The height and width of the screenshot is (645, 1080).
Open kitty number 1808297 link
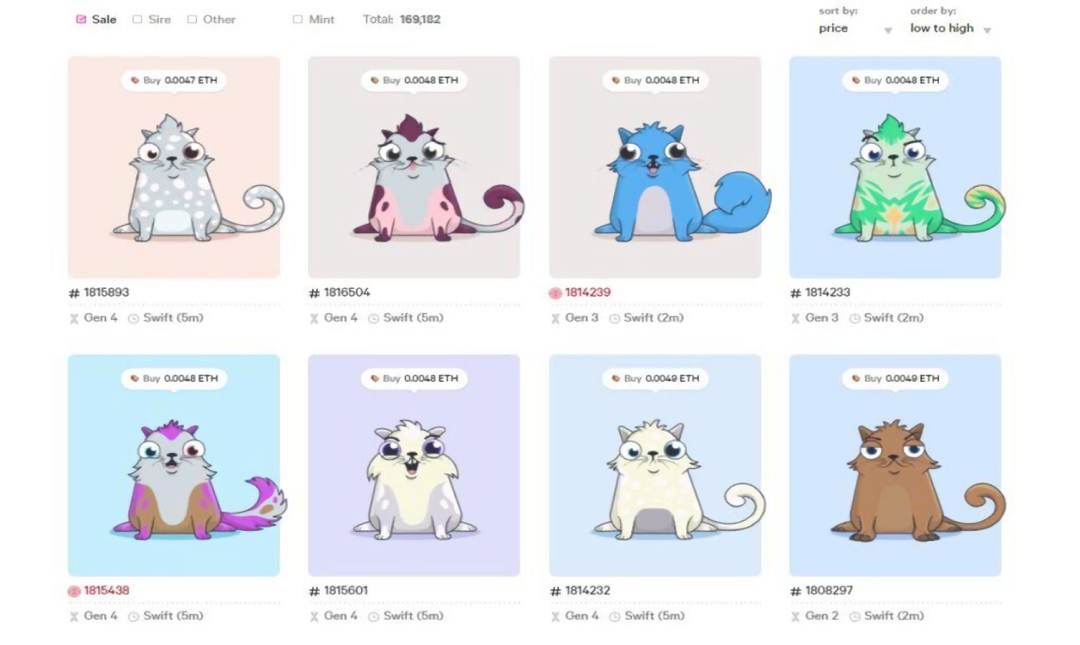pos(829,591)
